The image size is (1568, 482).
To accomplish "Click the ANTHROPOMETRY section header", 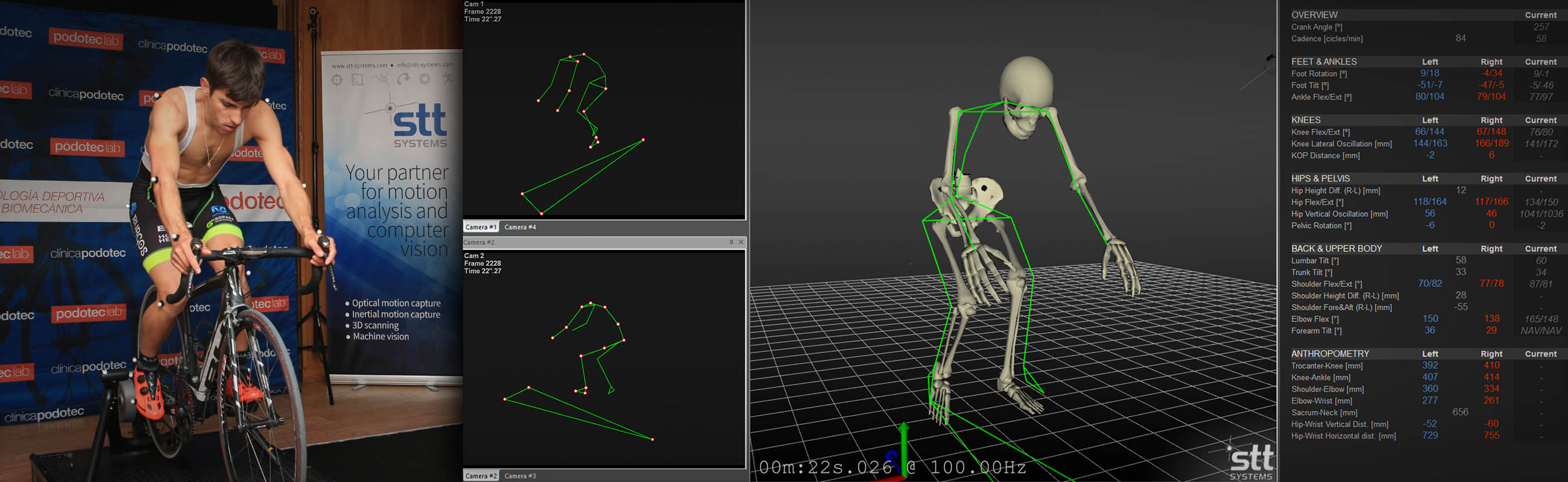I will click(x=1329, y=354).
